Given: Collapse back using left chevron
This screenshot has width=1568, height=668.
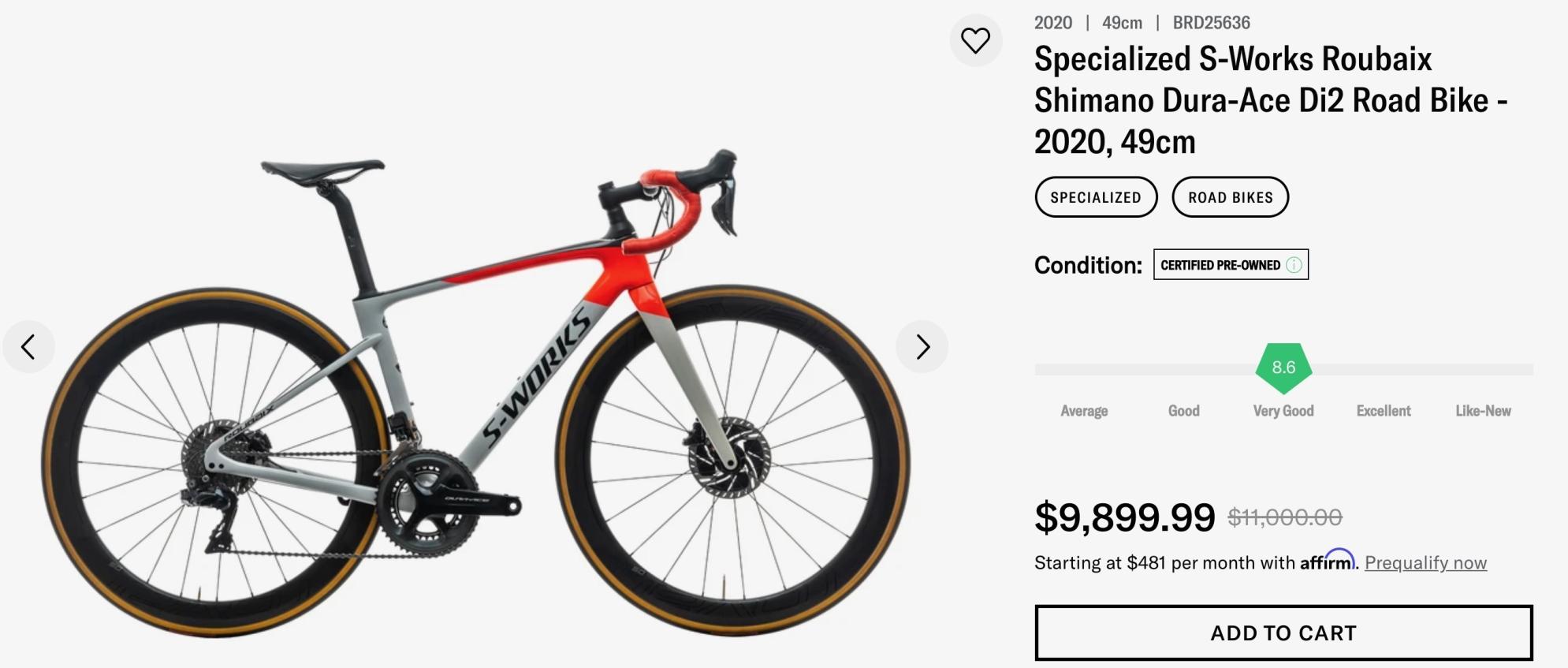Looking at the screenshot, I should [29, 346].
